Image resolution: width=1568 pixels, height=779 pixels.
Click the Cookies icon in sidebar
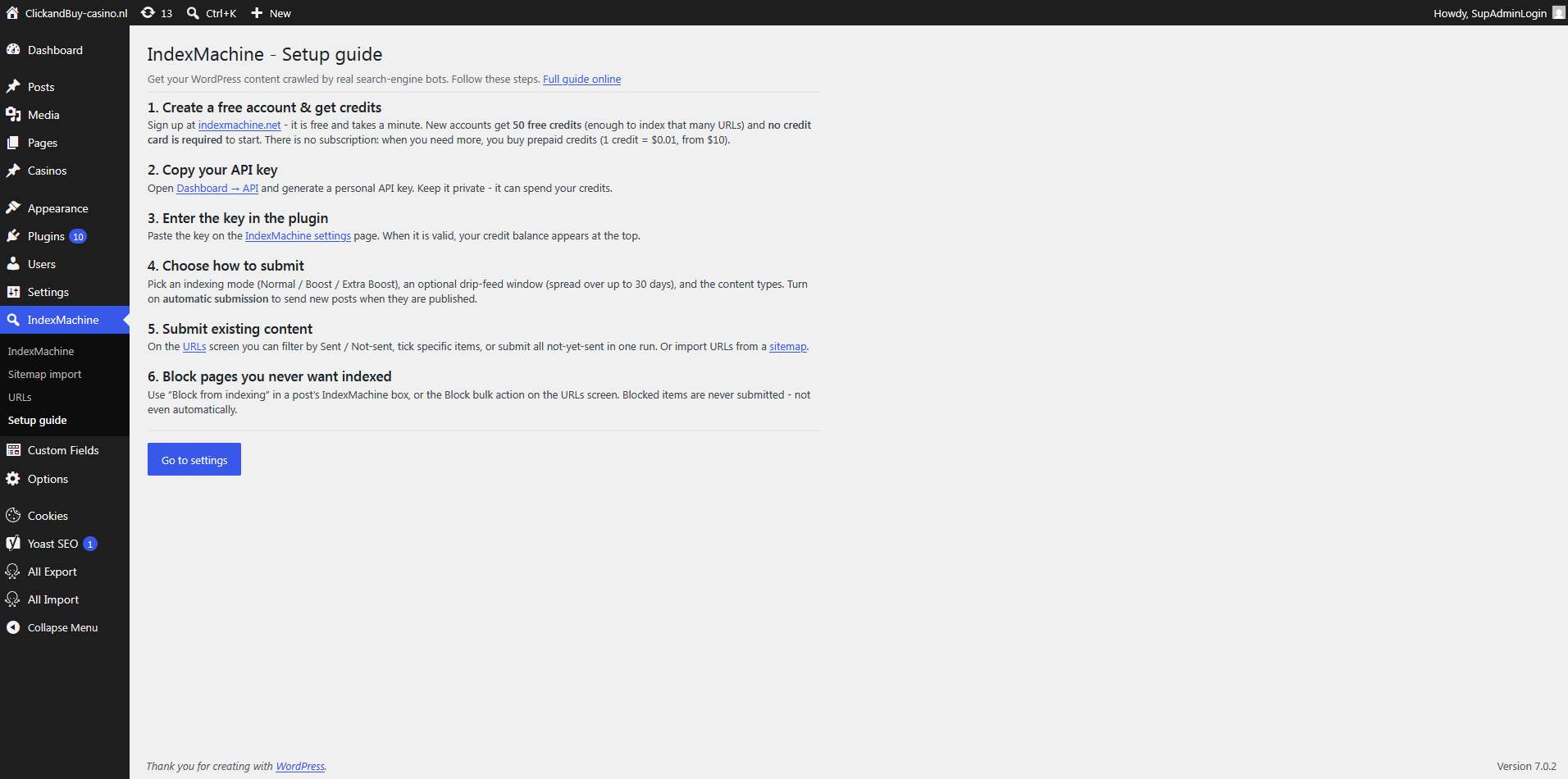click(13, 515)
